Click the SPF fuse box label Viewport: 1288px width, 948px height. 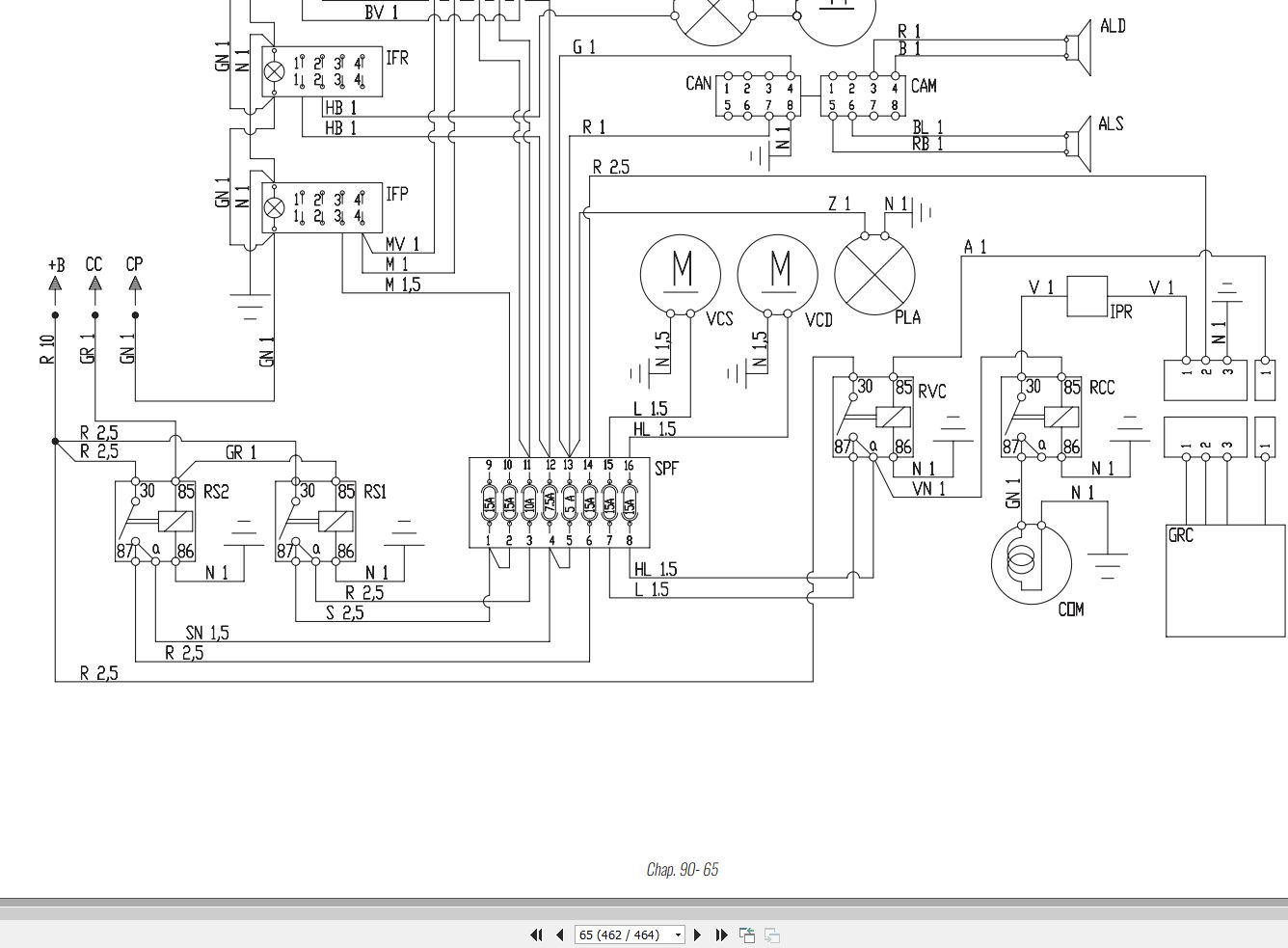point(667,469)
